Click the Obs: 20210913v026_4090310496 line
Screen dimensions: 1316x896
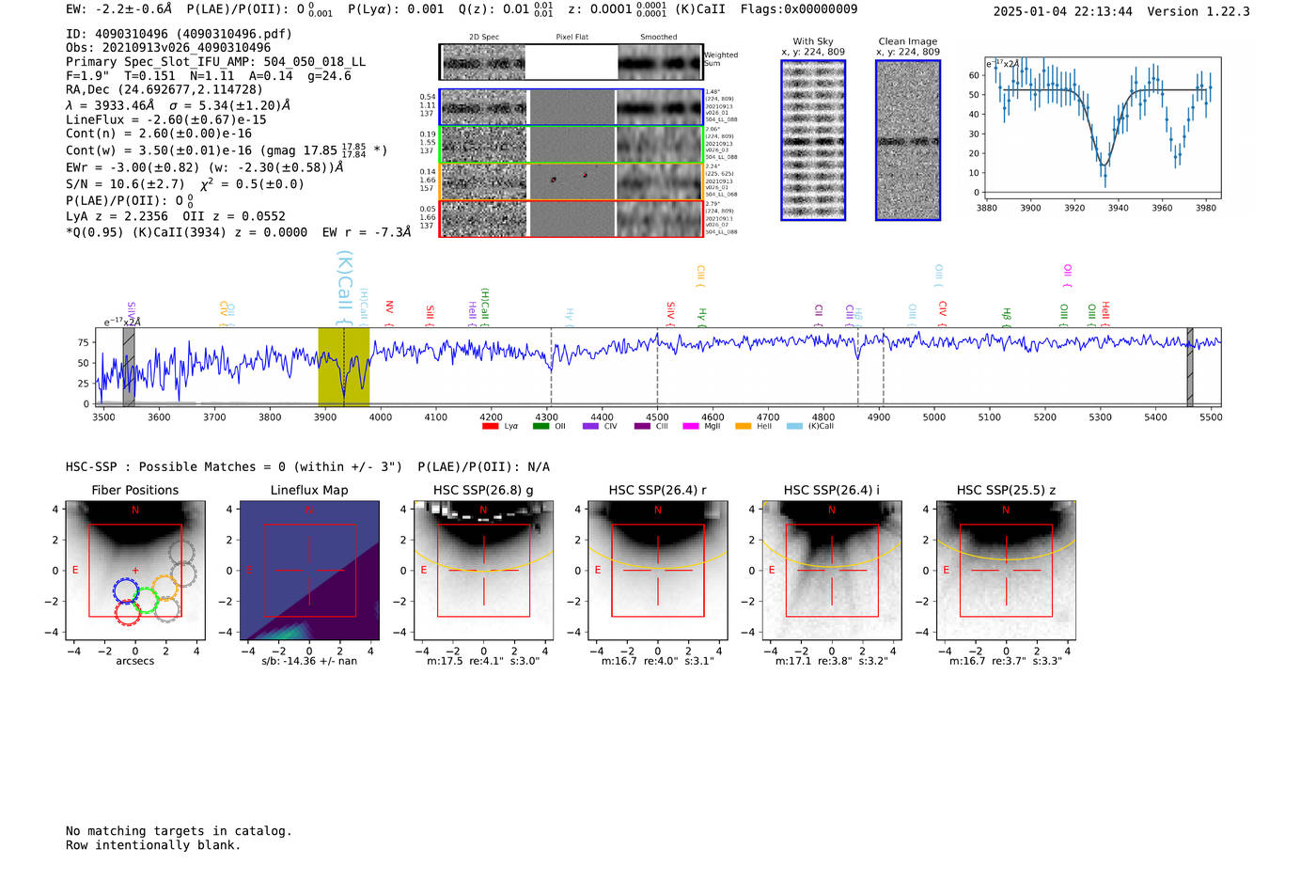pyautogui.click(x=168, y=48)
